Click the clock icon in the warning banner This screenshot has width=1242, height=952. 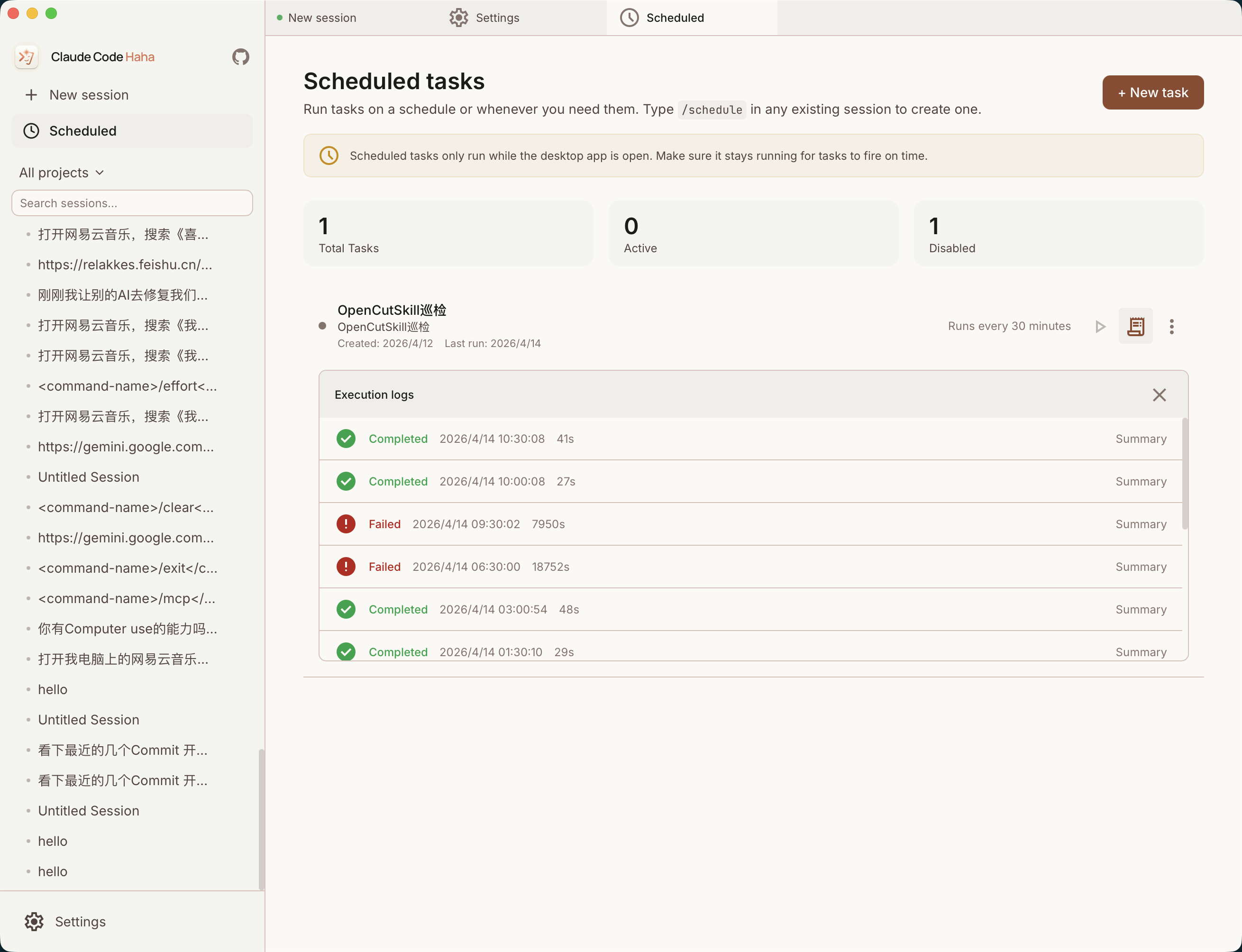(x=329, y=155)
